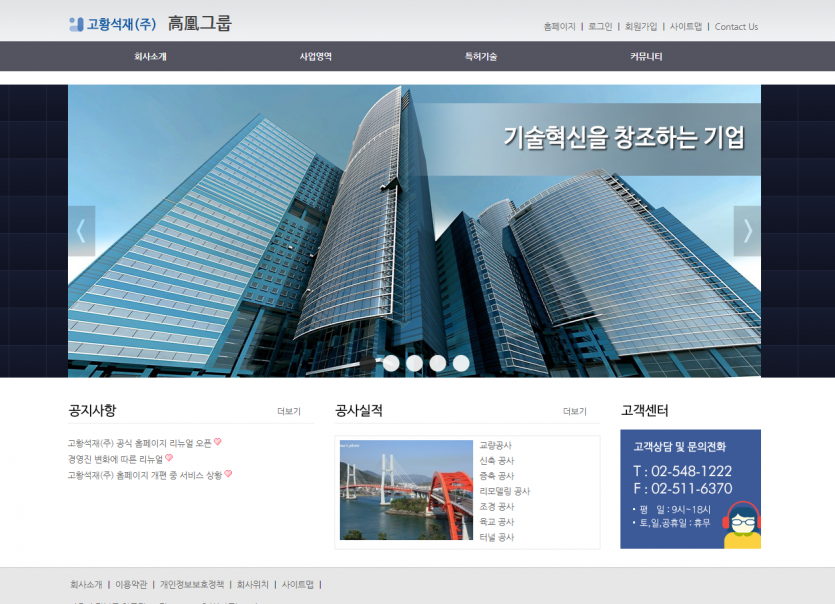Open the 사업영역 navigation menu

316,57
